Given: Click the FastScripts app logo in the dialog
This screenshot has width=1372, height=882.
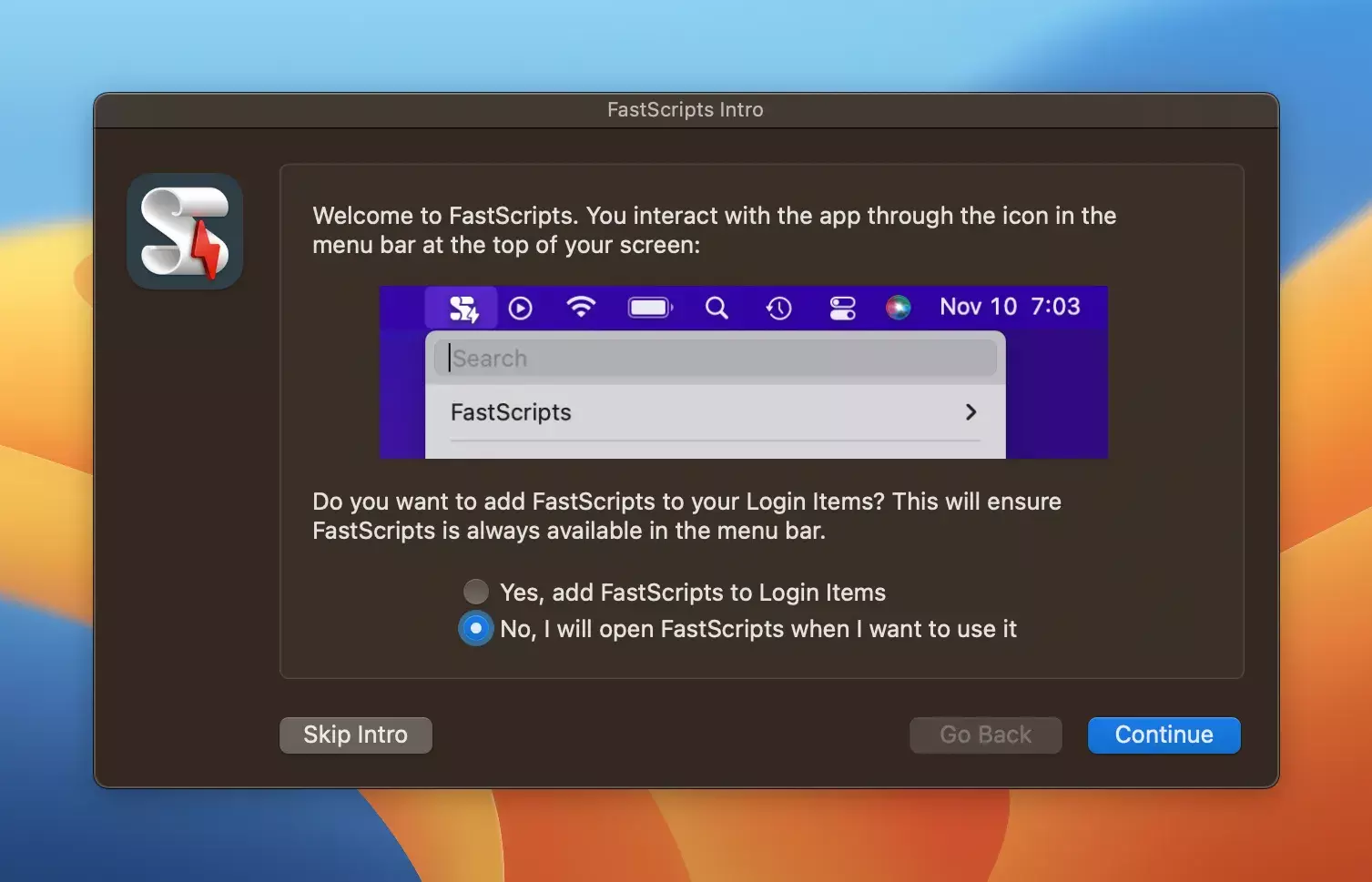Looking at the screenshot, I should click(185, 231).
